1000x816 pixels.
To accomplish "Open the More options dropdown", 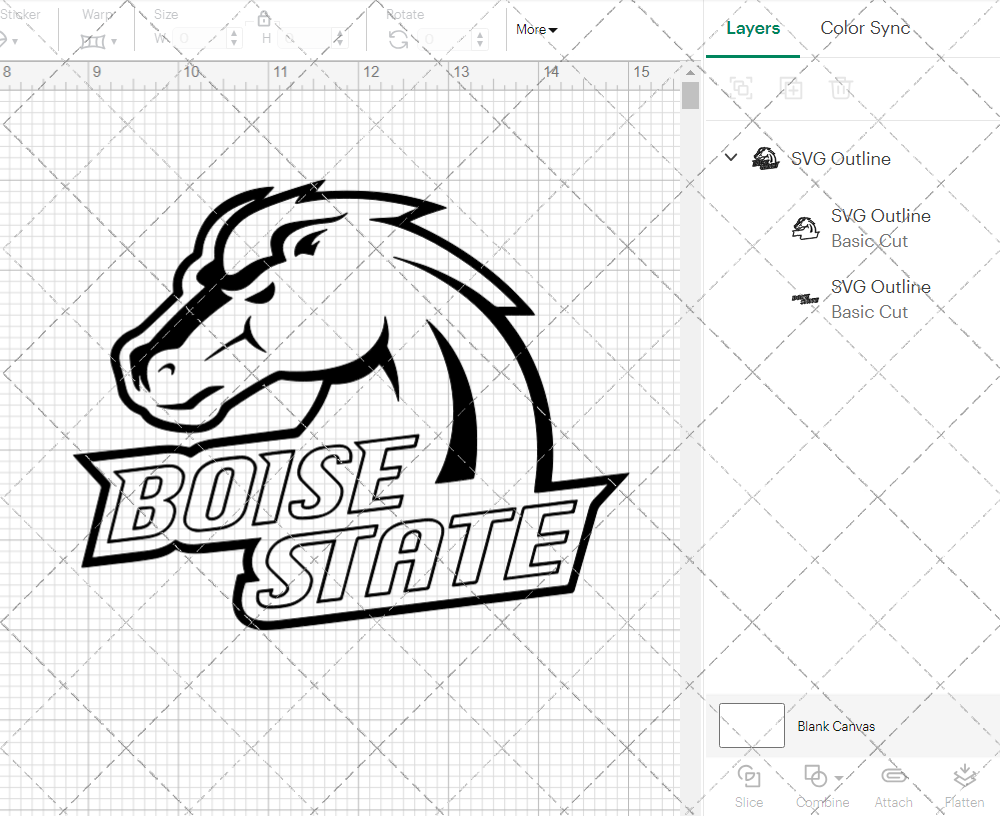I will pyautogui.click(x=536, y=30).
